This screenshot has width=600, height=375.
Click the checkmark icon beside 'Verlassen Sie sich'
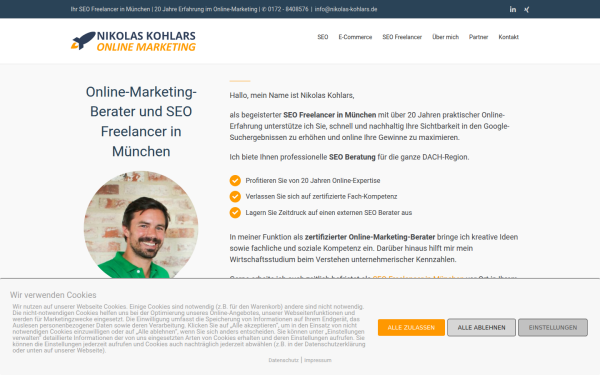click(x=235, y=196)
